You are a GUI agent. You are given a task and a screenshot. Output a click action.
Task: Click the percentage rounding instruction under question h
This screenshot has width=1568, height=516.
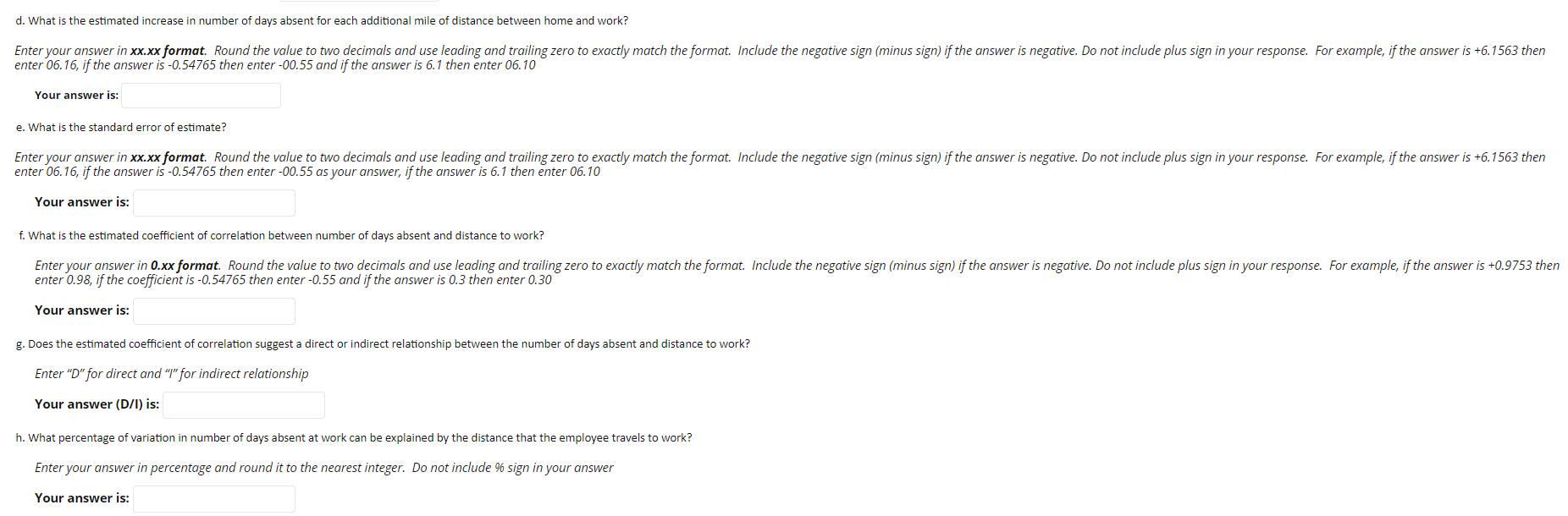323,467
